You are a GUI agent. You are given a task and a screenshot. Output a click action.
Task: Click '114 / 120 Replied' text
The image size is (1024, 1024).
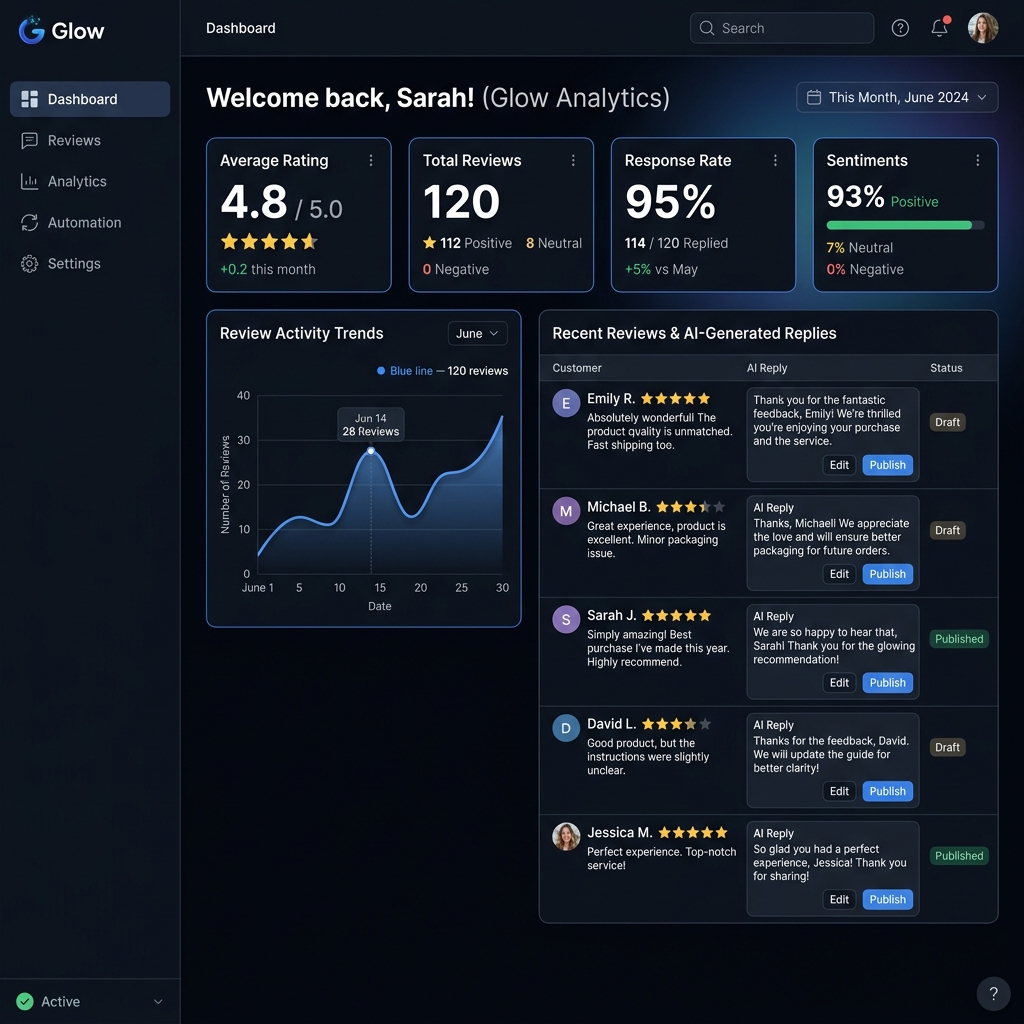click(676, 243)
